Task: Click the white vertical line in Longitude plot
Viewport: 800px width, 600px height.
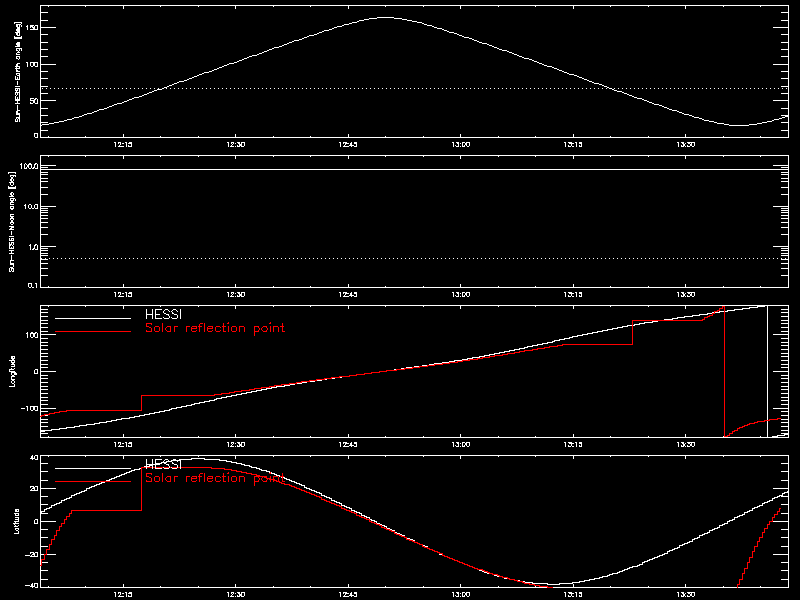Action: point(767,371)
